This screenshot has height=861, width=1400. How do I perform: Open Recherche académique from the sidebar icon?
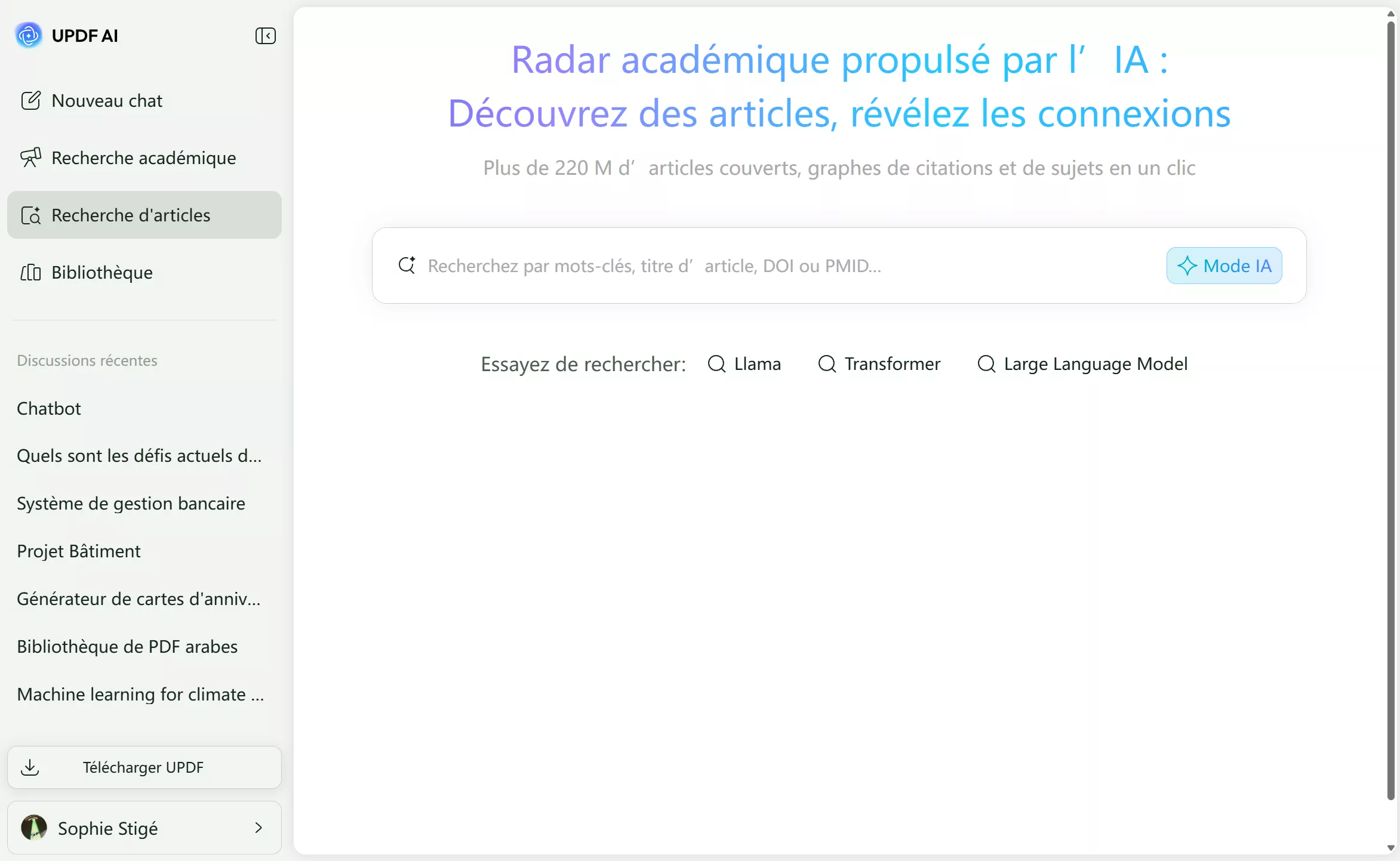31,157
